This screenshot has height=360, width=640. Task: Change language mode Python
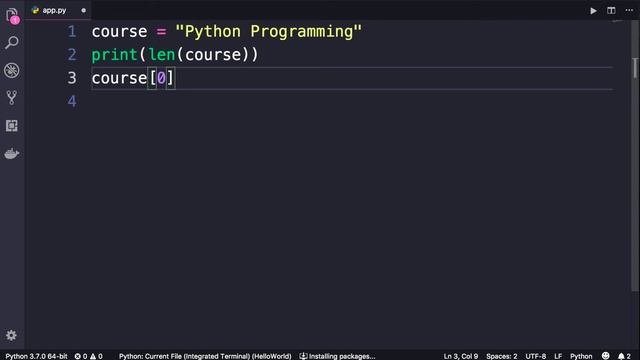point(581,356)
